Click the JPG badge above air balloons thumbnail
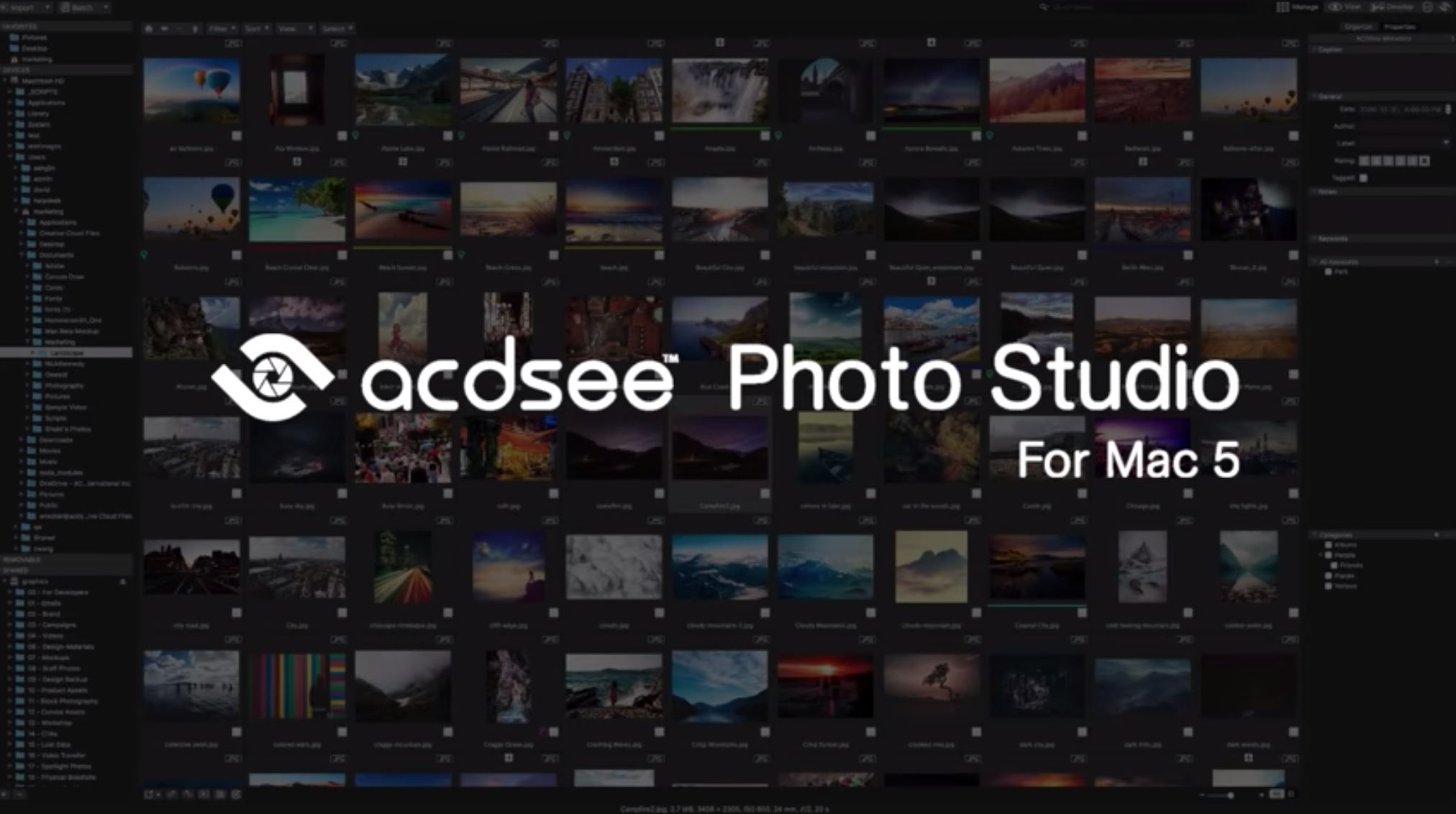The image size is (1456, 814). [232, 44]
